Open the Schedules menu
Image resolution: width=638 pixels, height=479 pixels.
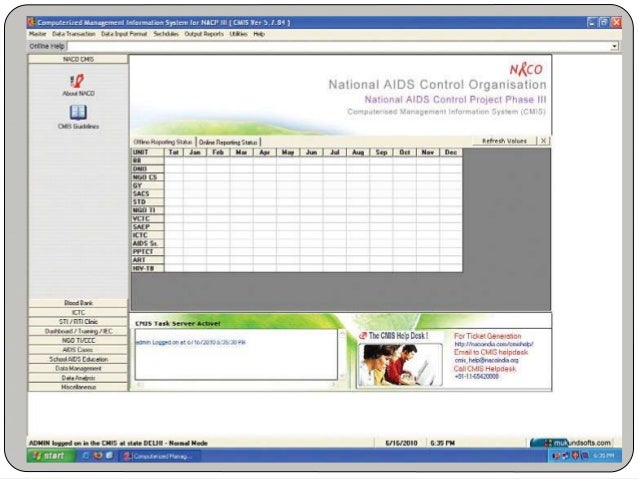pos(166,34)
